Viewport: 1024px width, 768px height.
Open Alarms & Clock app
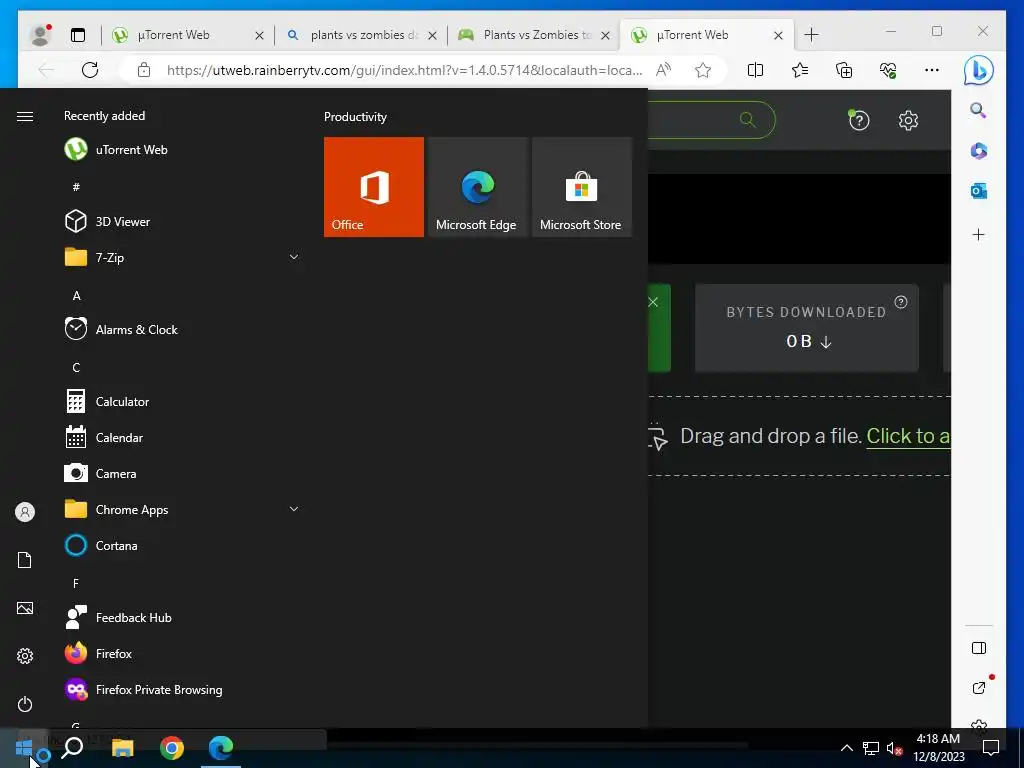click(x=182, y=329)
